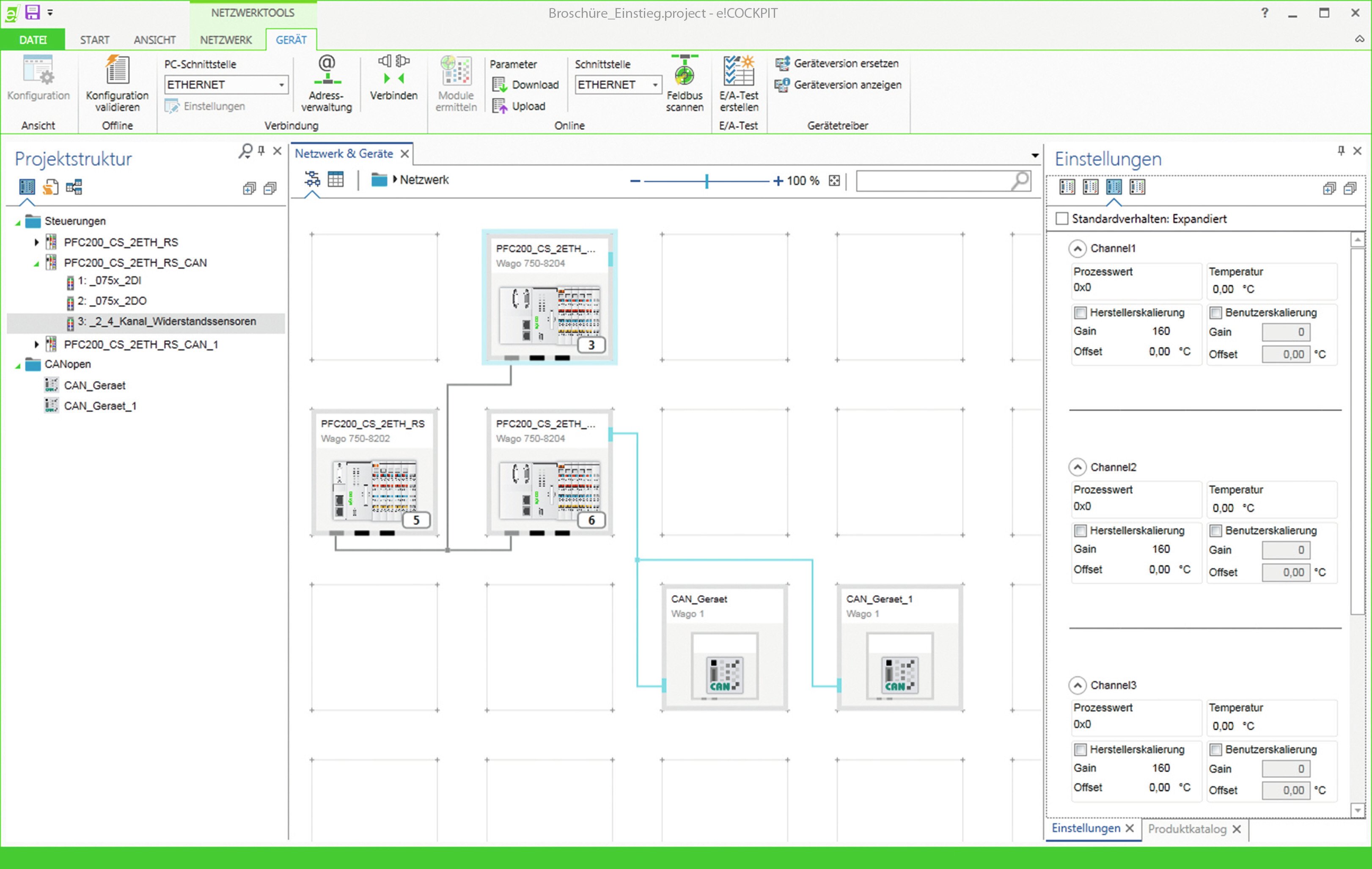
Task: Click the Parameter Upload button
Action: [x=519, y=107]
